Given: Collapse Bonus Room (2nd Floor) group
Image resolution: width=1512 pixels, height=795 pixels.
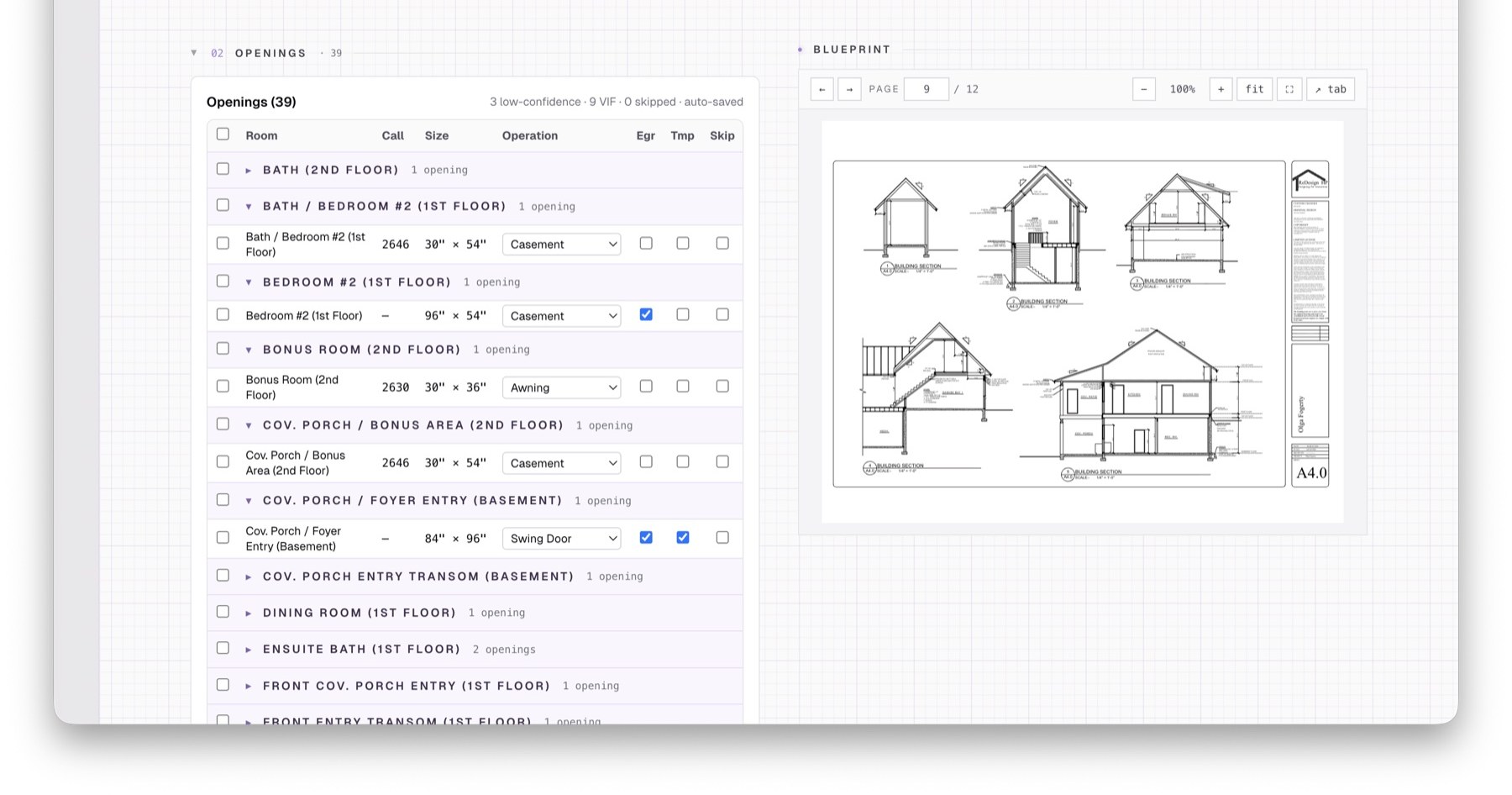Looking at the screenshot, I should (x=249, y=350).
